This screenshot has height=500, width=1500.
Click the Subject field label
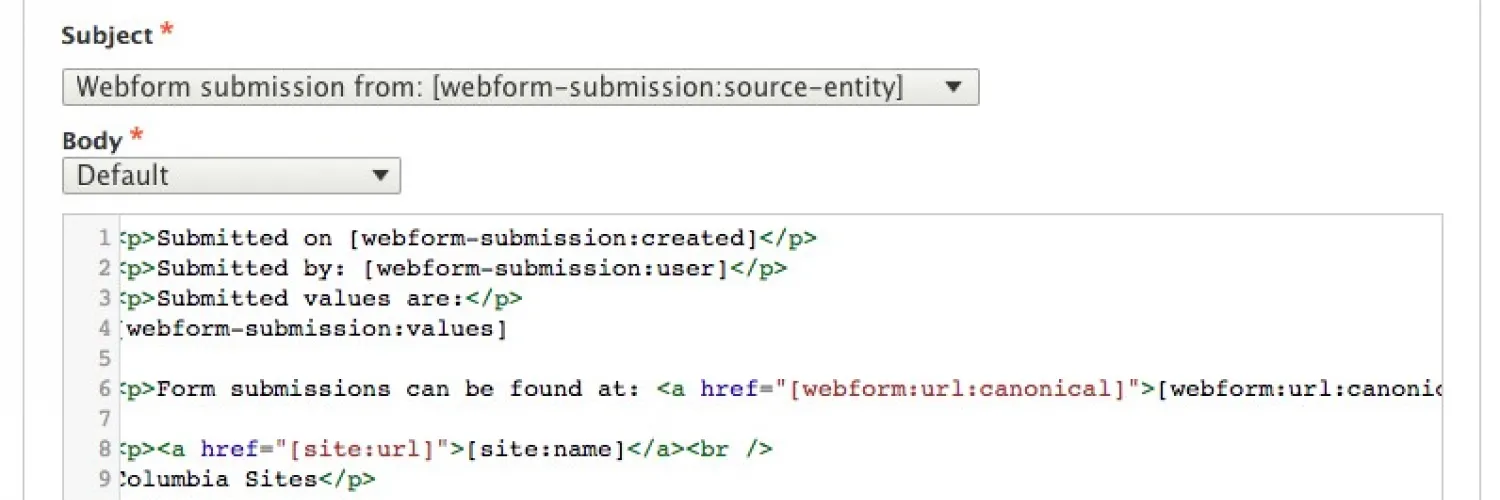pos(107,36)
